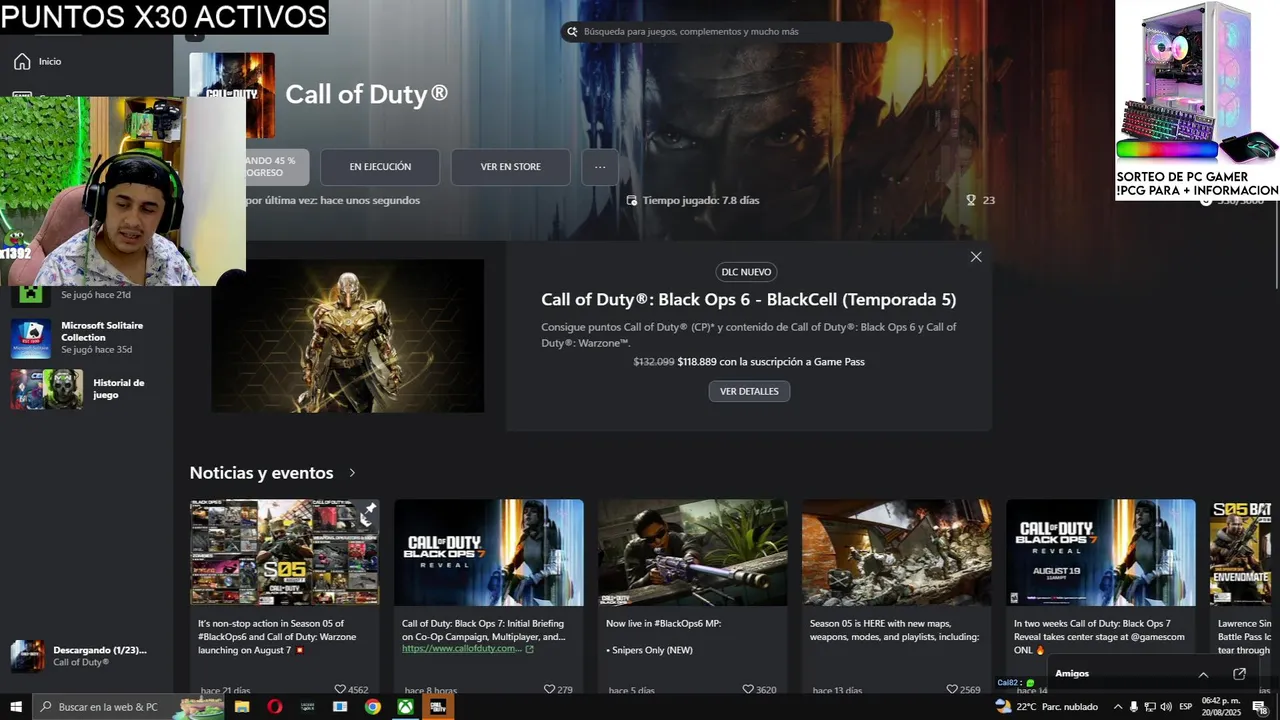The height and width of the screenshot is (720, 1280).
Task: Click the Tiempo jugado clock icon
Action: 632,200
